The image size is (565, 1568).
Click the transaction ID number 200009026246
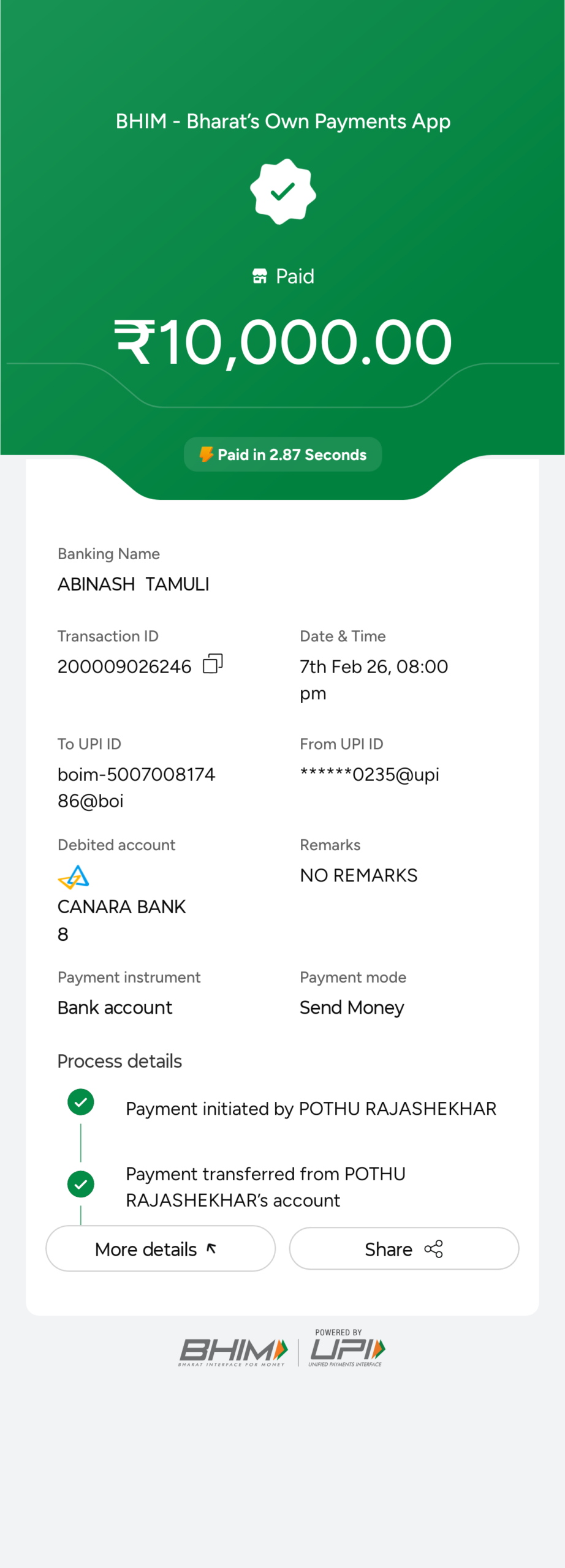point(124,666)
